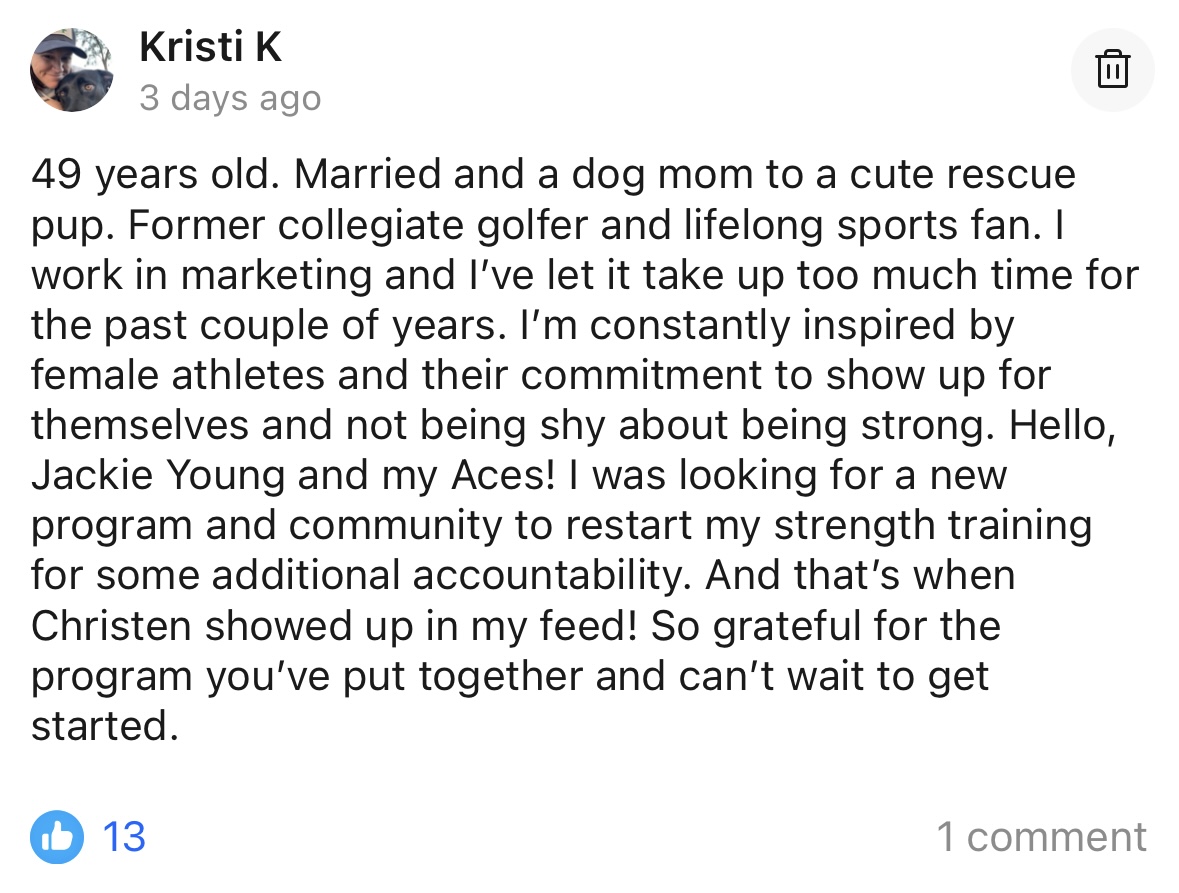This screenshot has width=1179, height=893.
Task: Open the Kristi K author name
Action: (210, 46)
